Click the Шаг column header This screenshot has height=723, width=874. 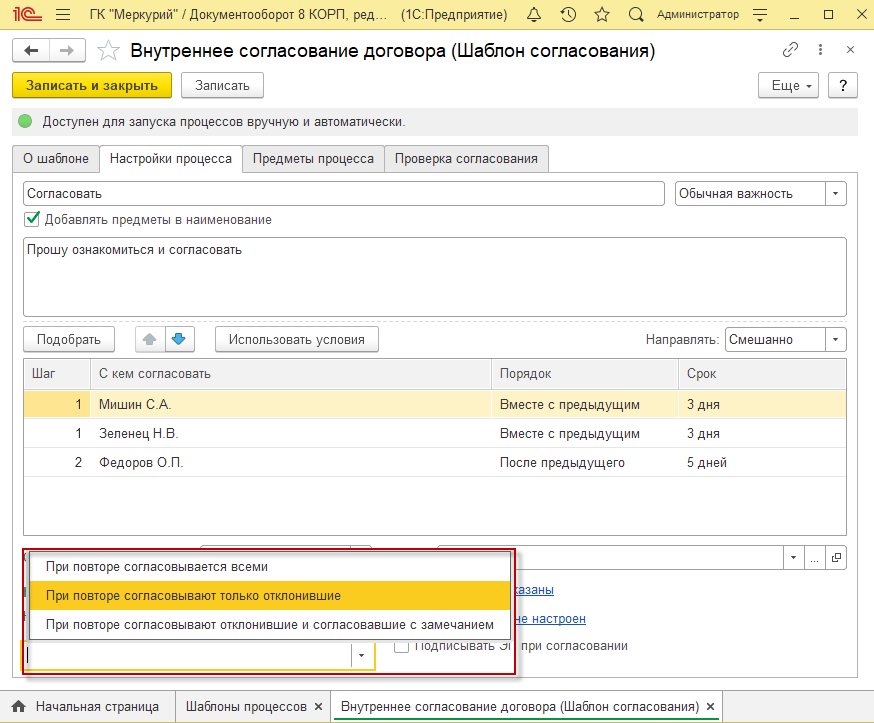coord(57,373)
